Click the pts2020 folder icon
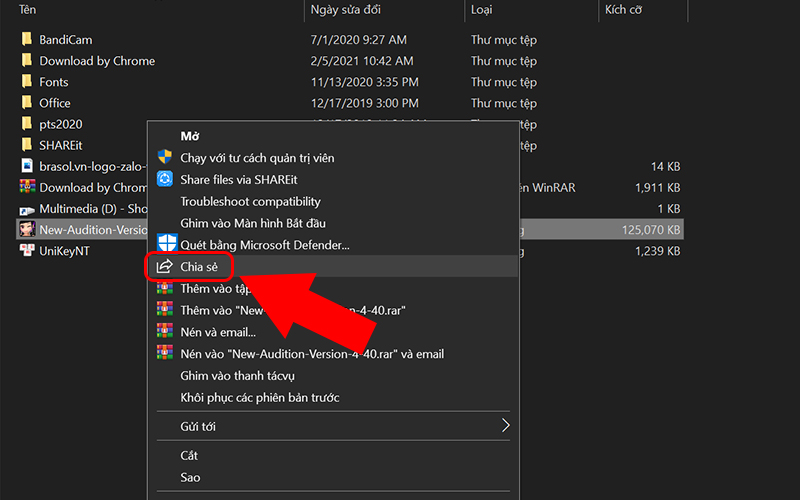This screenshot has height=500, width=800. (27, 124)
